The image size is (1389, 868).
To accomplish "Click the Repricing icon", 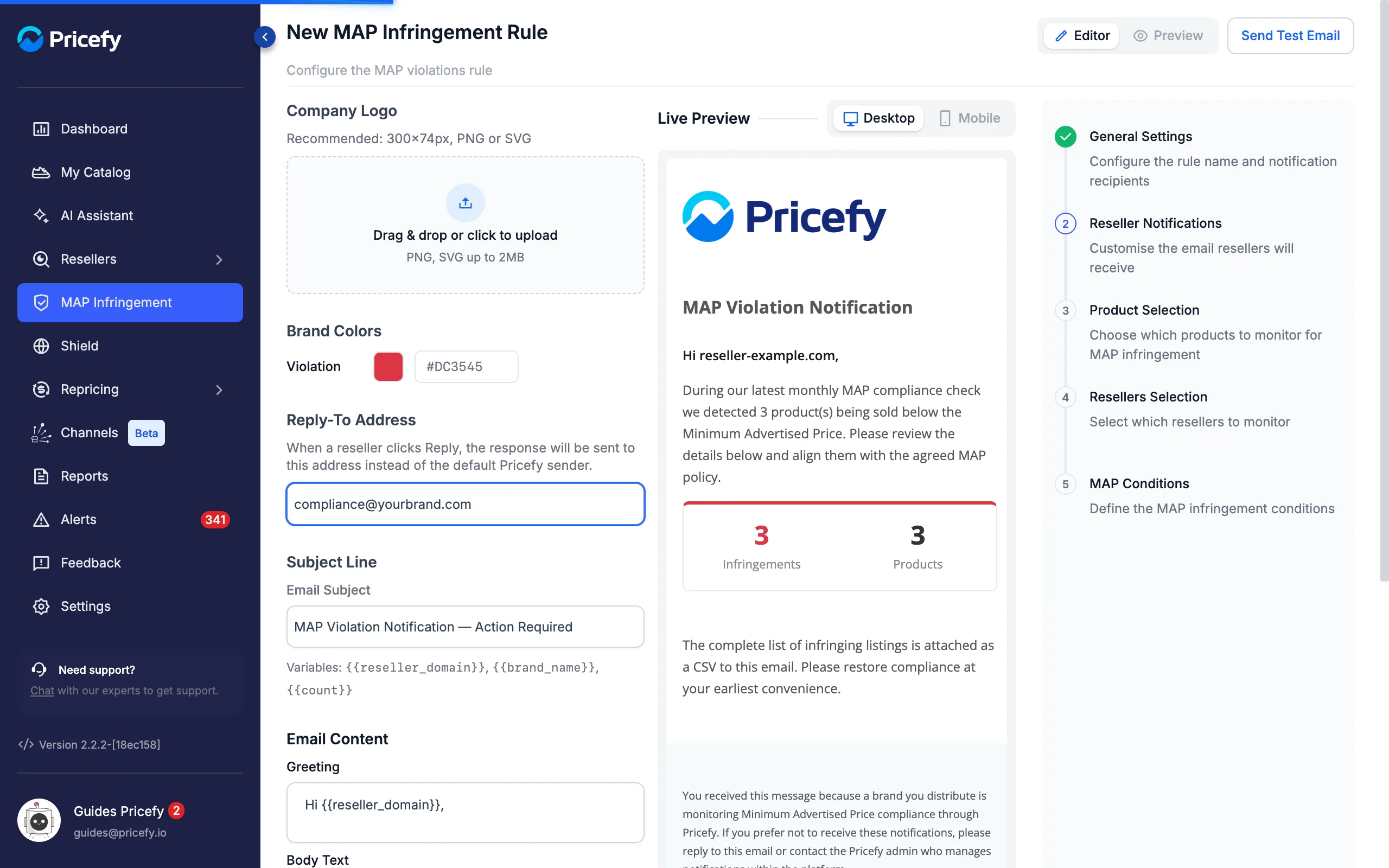I will 41,389.
